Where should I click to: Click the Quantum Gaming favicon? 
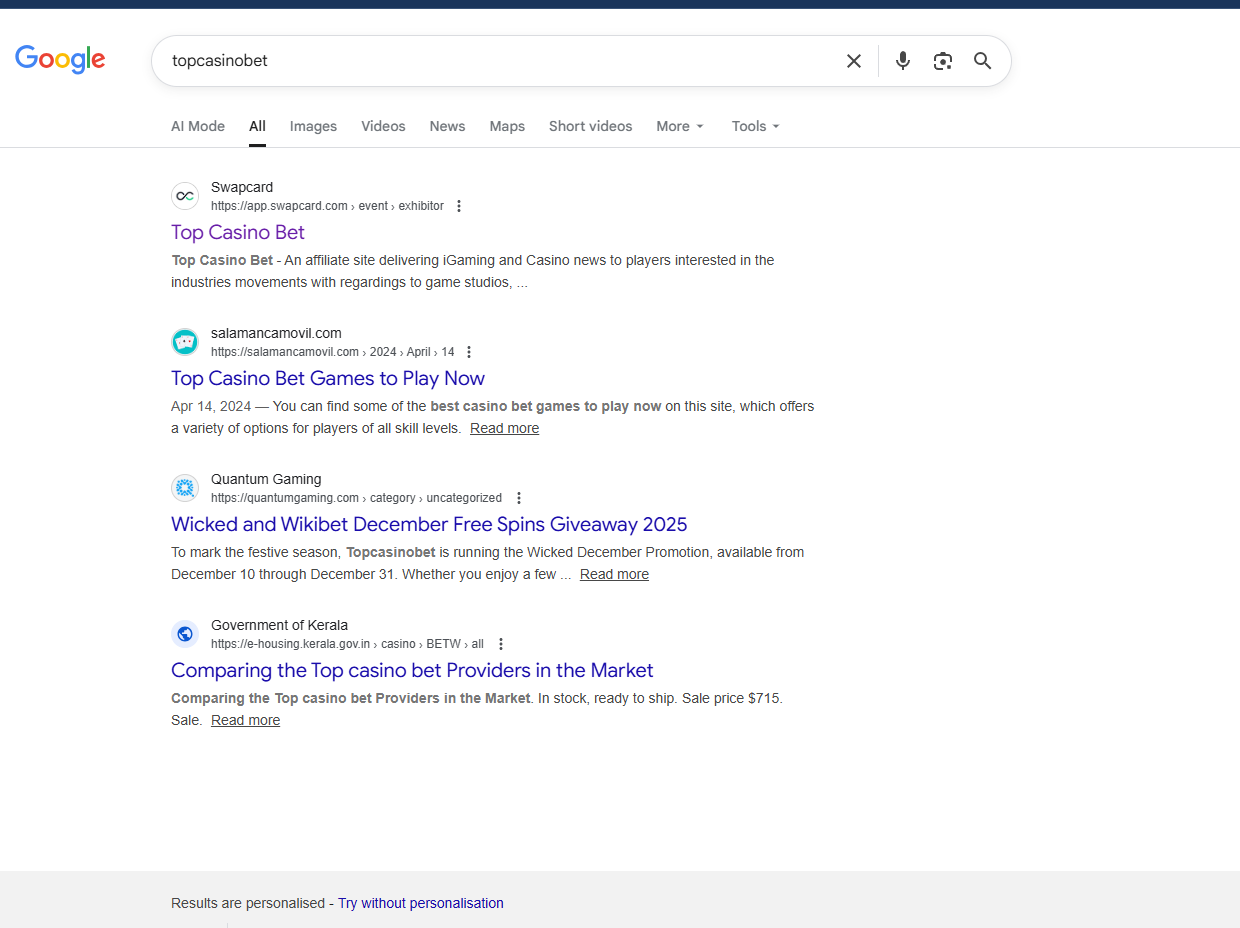[185, 488]
